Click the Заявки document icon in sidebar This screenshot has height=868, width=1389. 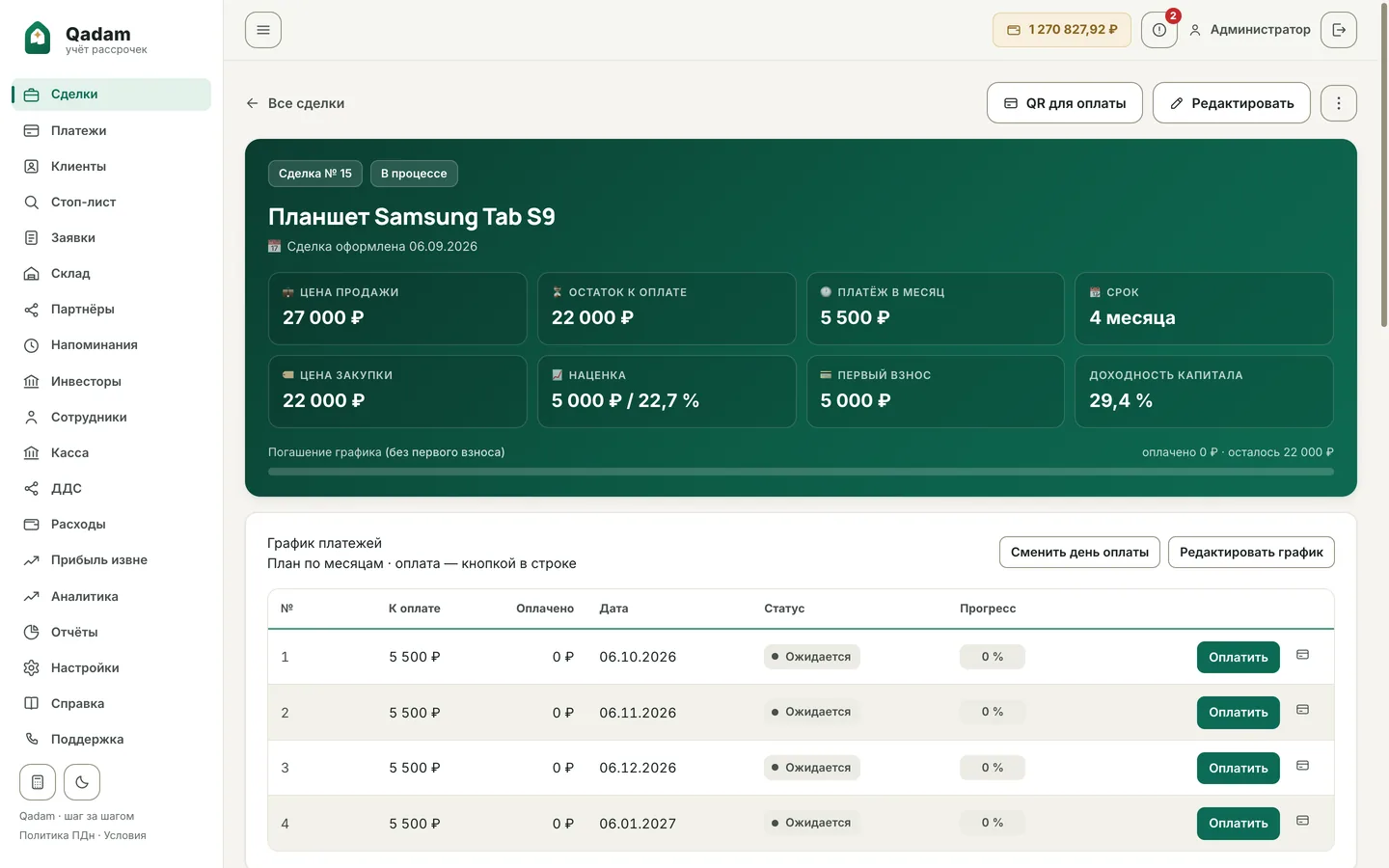click(x=31, y=237)
